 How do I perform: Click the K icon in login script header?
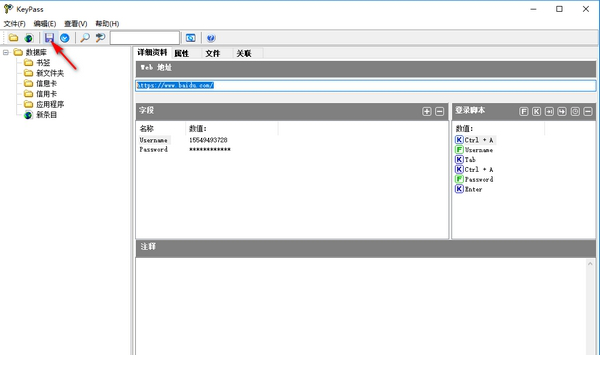pyautogui.click(x=536, y=111)
